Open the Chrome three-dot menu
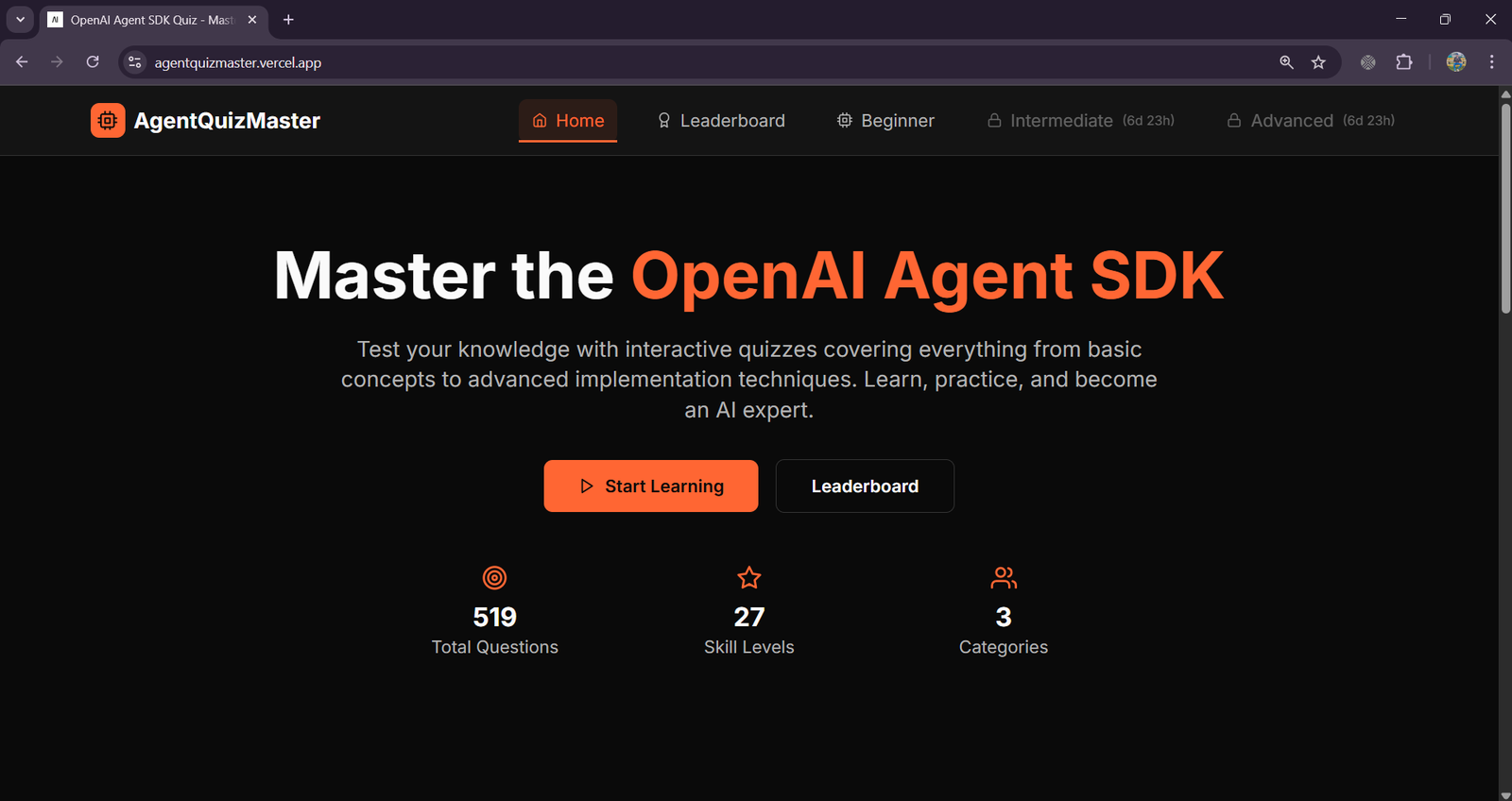This screenshot has height=801, width=1512. pos(1492,62)
